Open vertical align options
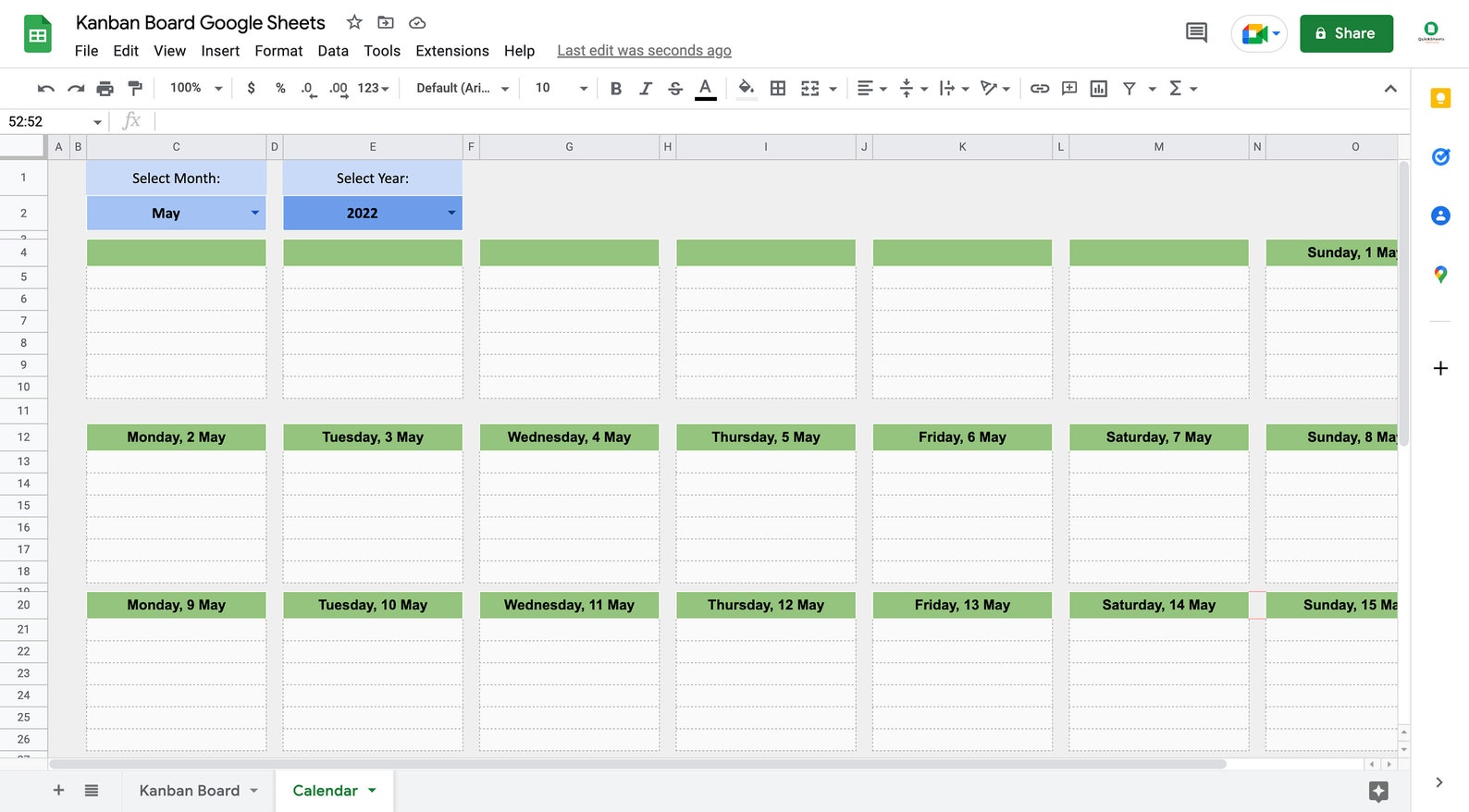 point(913,89)
